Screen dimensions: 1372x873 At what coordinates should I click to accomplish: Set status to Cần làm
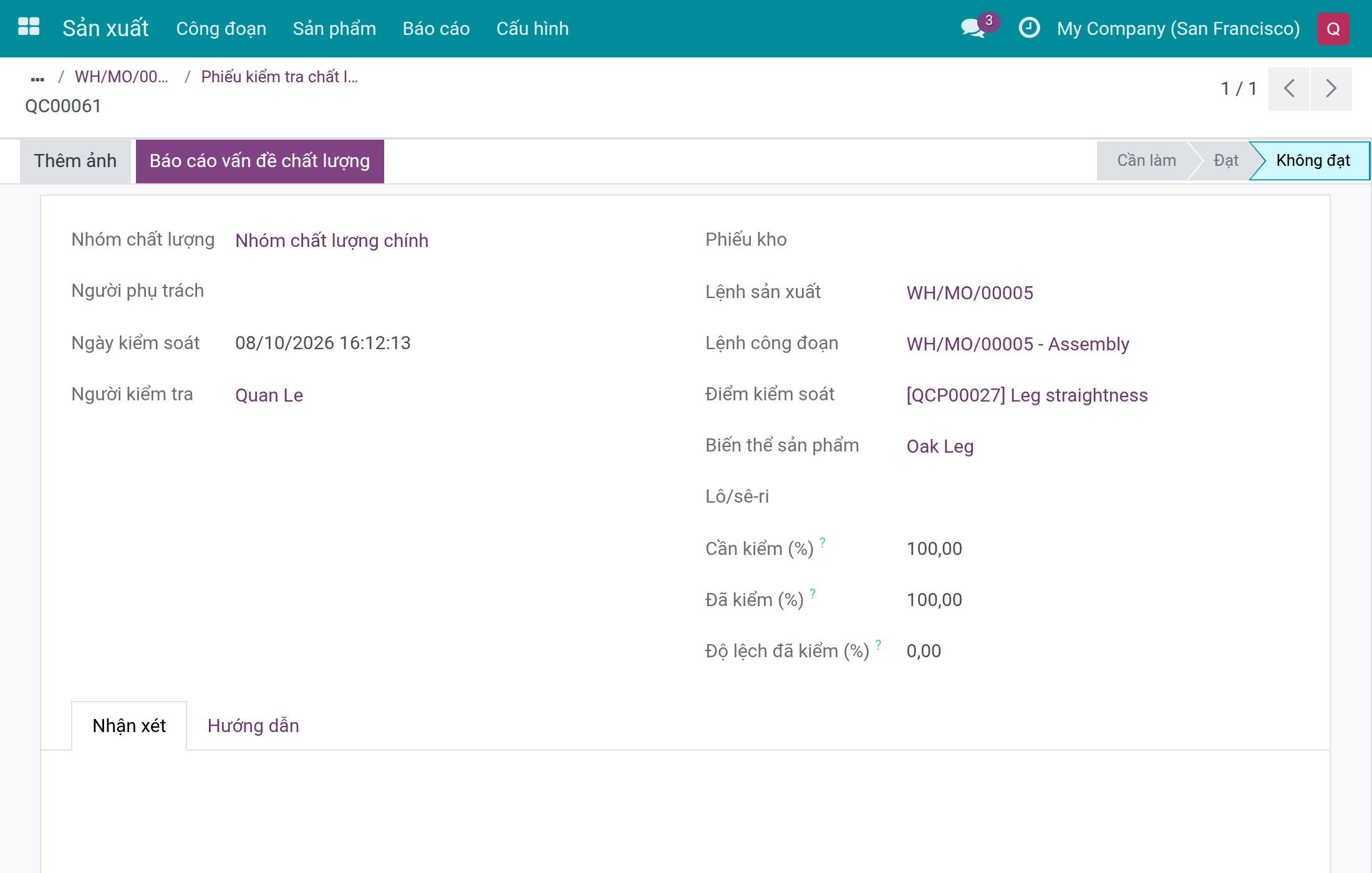[x=1146, y=161]
